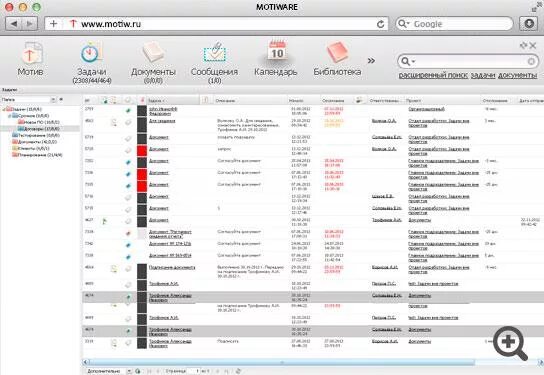Click the browser Back arrow button
This screenshot has width=544, height=375.
pyautogui.click(x=14, y=24)
